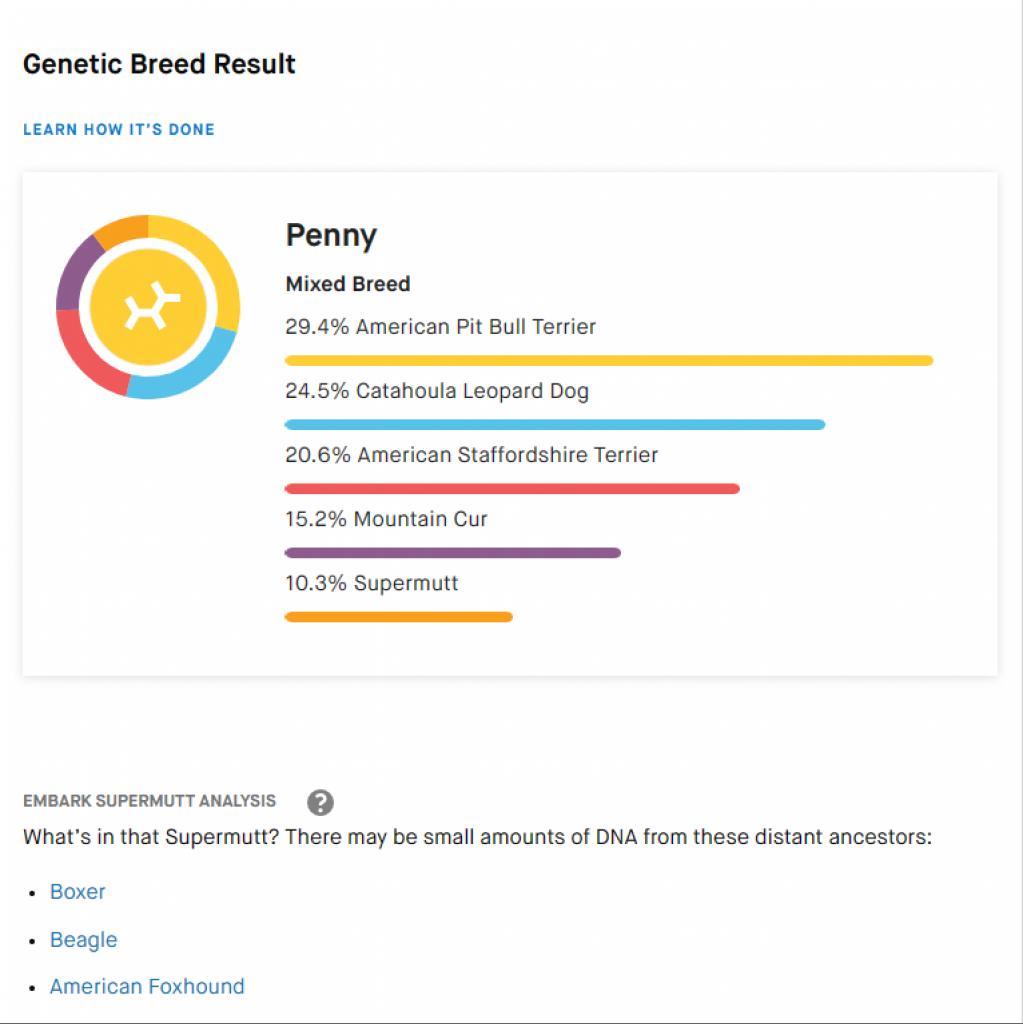Select the yellow outer Pit Bull donut segment
1023x1024 pixels.
click(209, 261)
